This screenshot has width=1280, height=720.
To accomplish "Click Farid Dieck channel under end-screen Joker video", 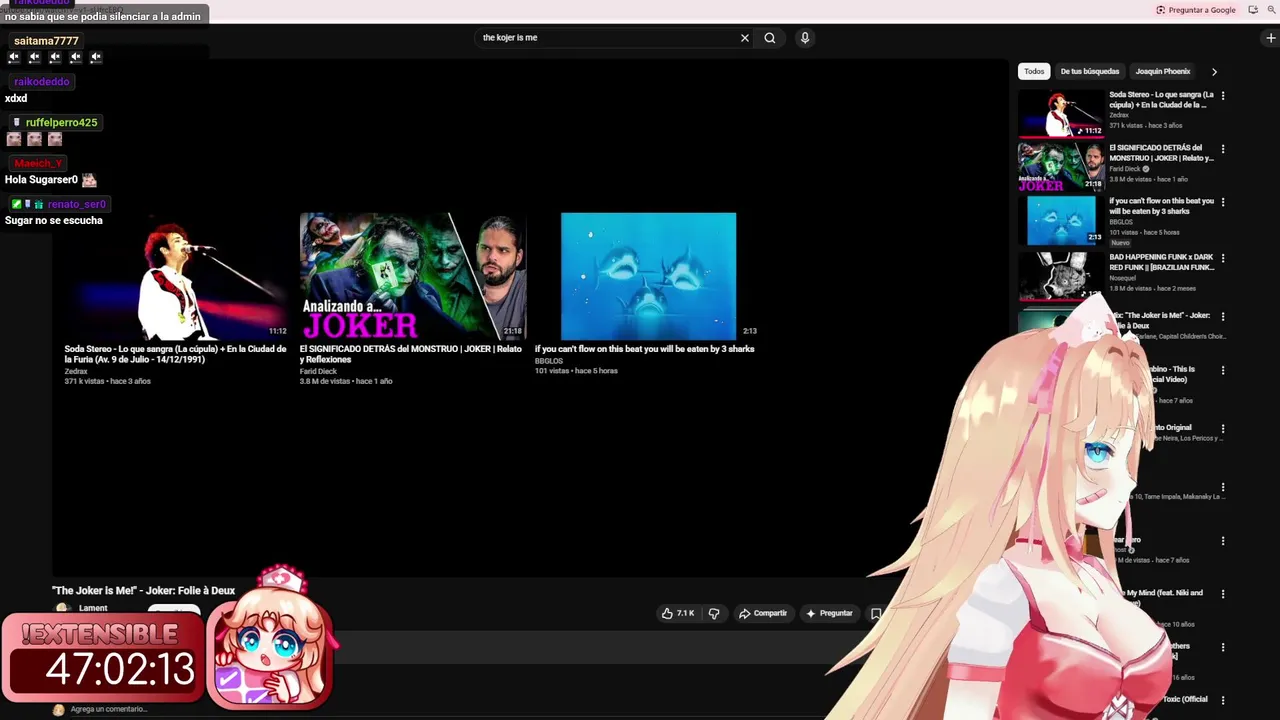I will pos(318,371).
